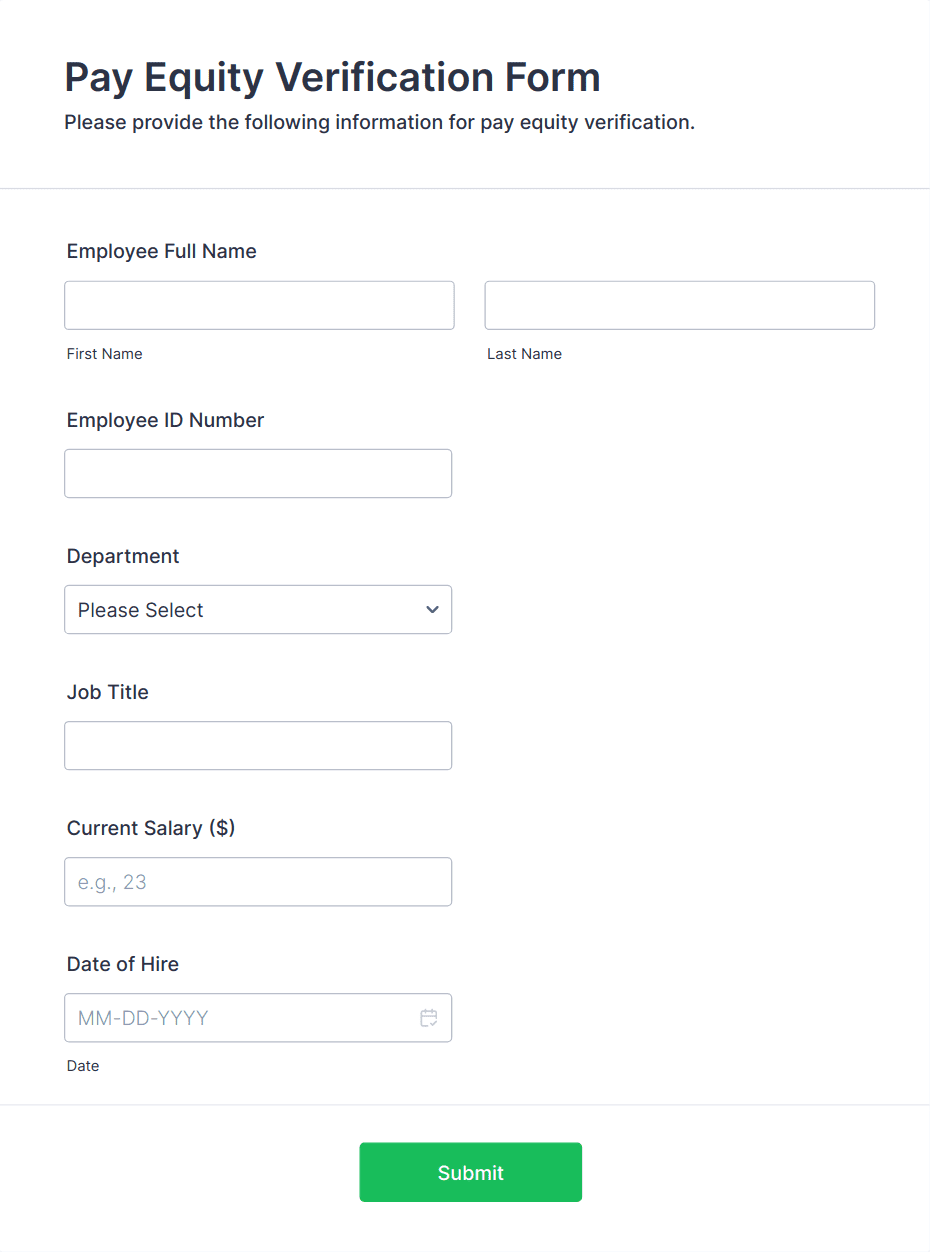
Task: Click the Department field label
Action: pos(123,556)
